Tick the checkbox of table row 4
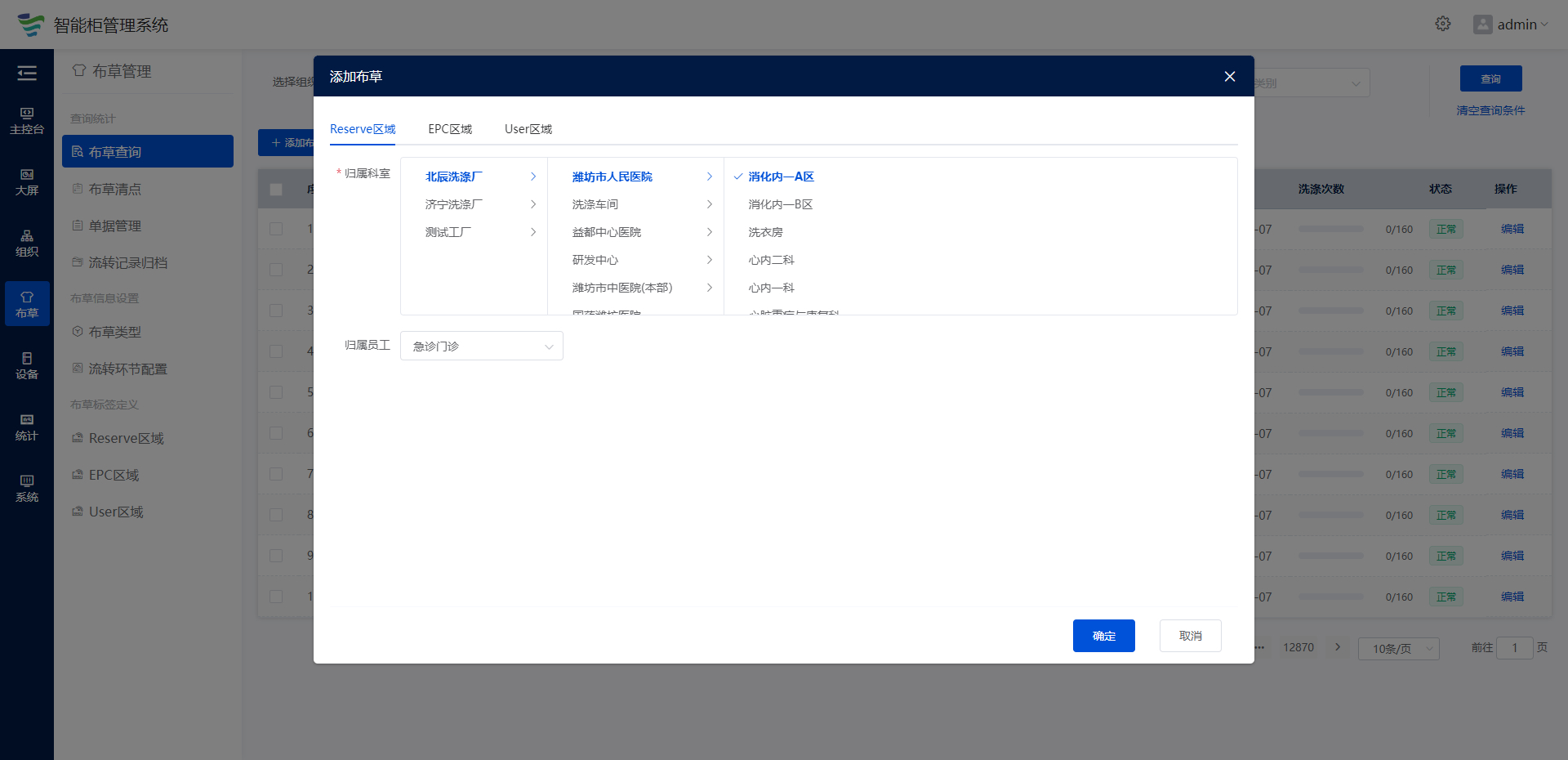This screenshot has height=760, width=1568. 276,351
